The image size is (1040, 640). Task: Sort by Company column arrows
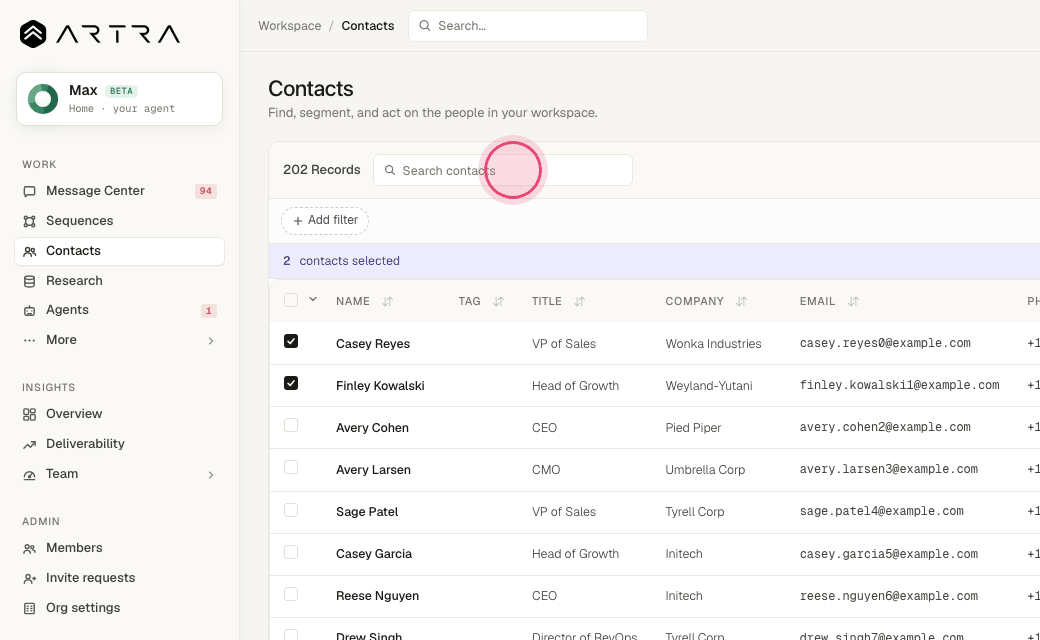[x=741, y=302]
